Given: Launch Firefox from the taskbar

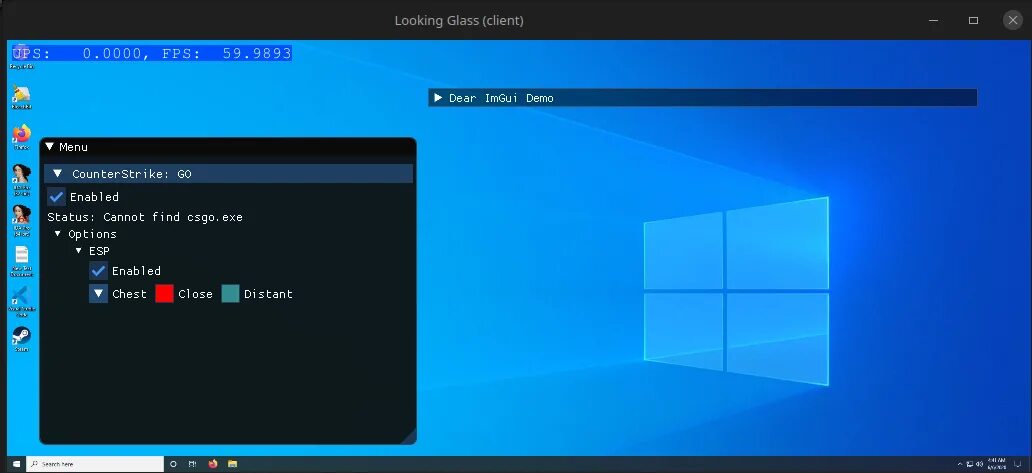Looking at the screenshot, I should 213,464.
